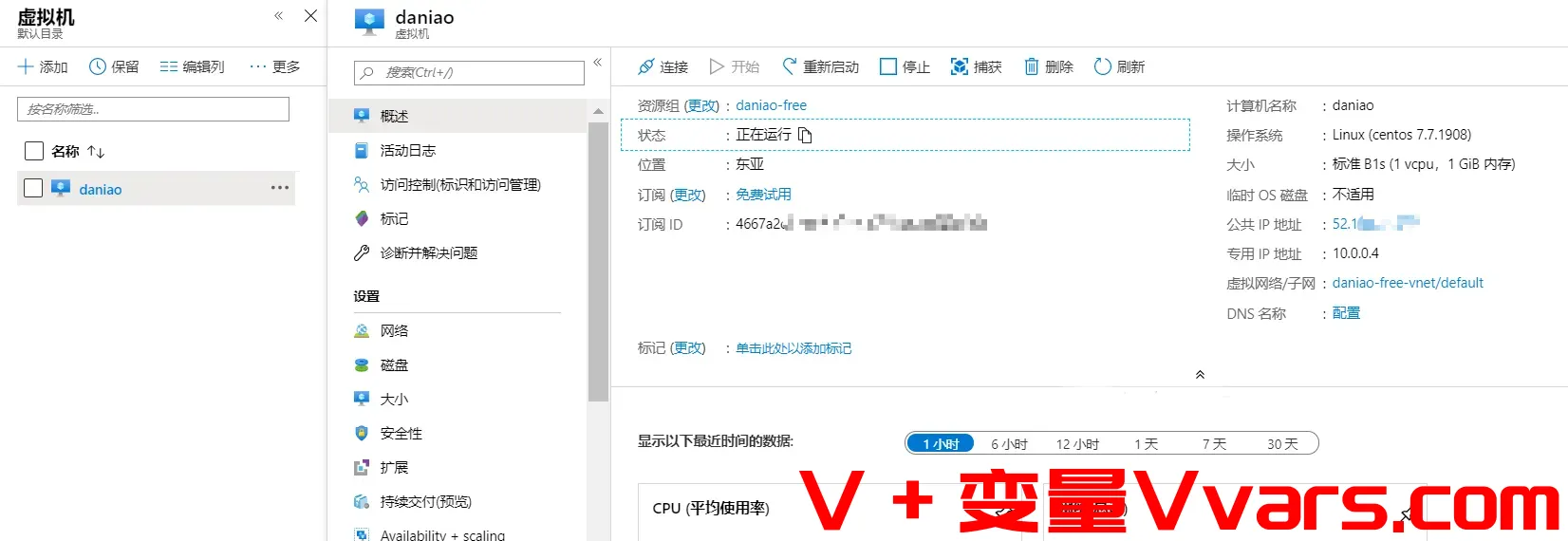The width and height of the screenshot is (1568, 541).
Task: Open the public IP address link
Action: 1375,224
